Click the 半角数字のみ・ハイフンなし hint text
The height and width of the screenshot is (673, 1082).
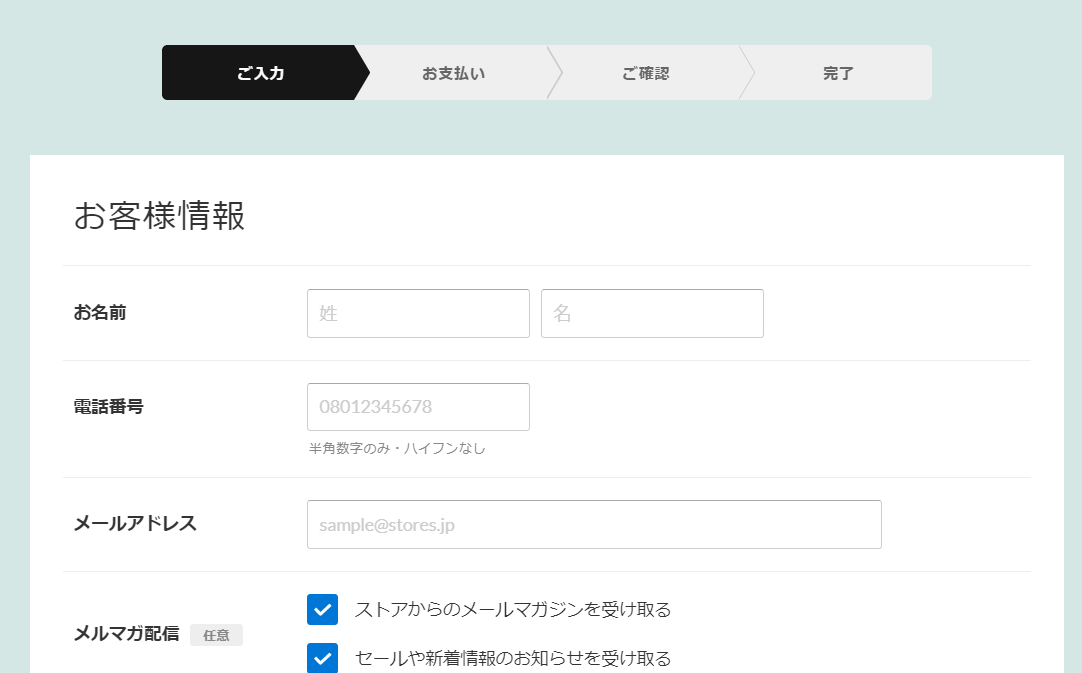pyautogui.click(x=397, y=448)
